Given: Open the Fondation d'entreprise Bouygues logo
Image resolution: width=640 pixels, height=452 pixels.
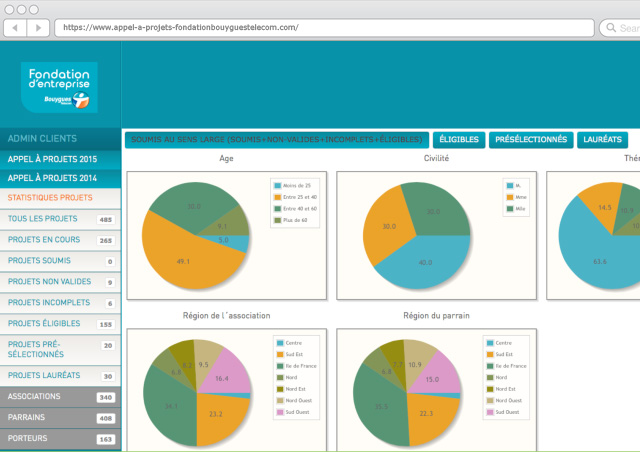Looking at the screenshot, I should tap(59, 87).
